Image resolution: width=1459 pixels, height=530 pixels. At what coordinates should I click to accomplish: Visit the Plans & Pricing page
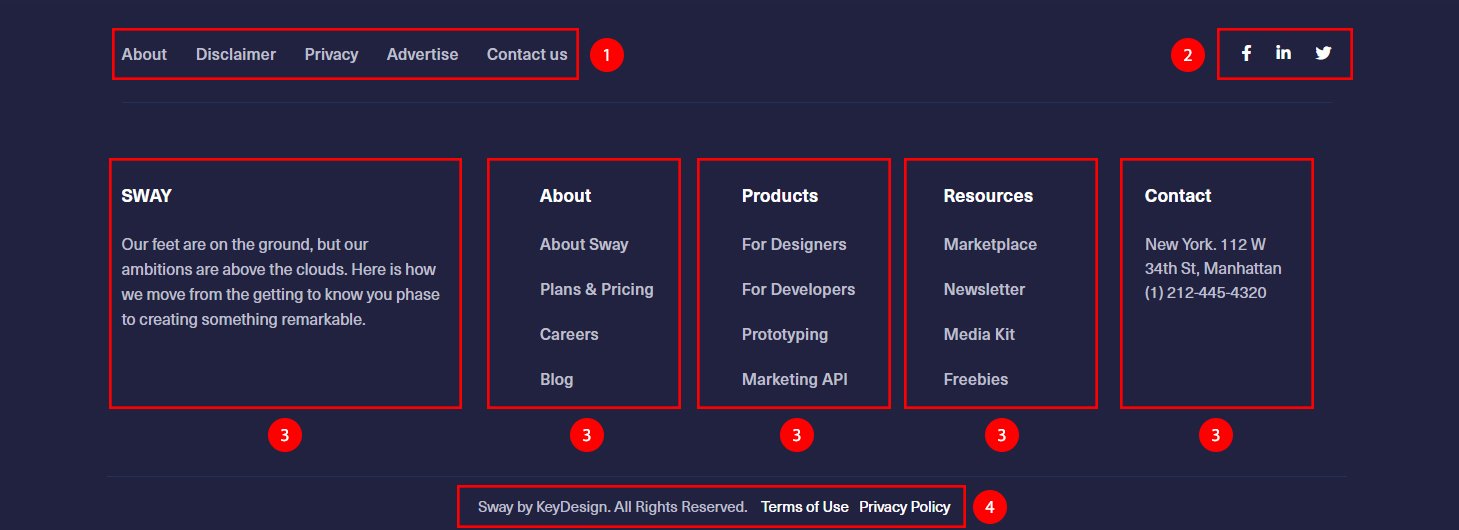(x=596, y=290)
